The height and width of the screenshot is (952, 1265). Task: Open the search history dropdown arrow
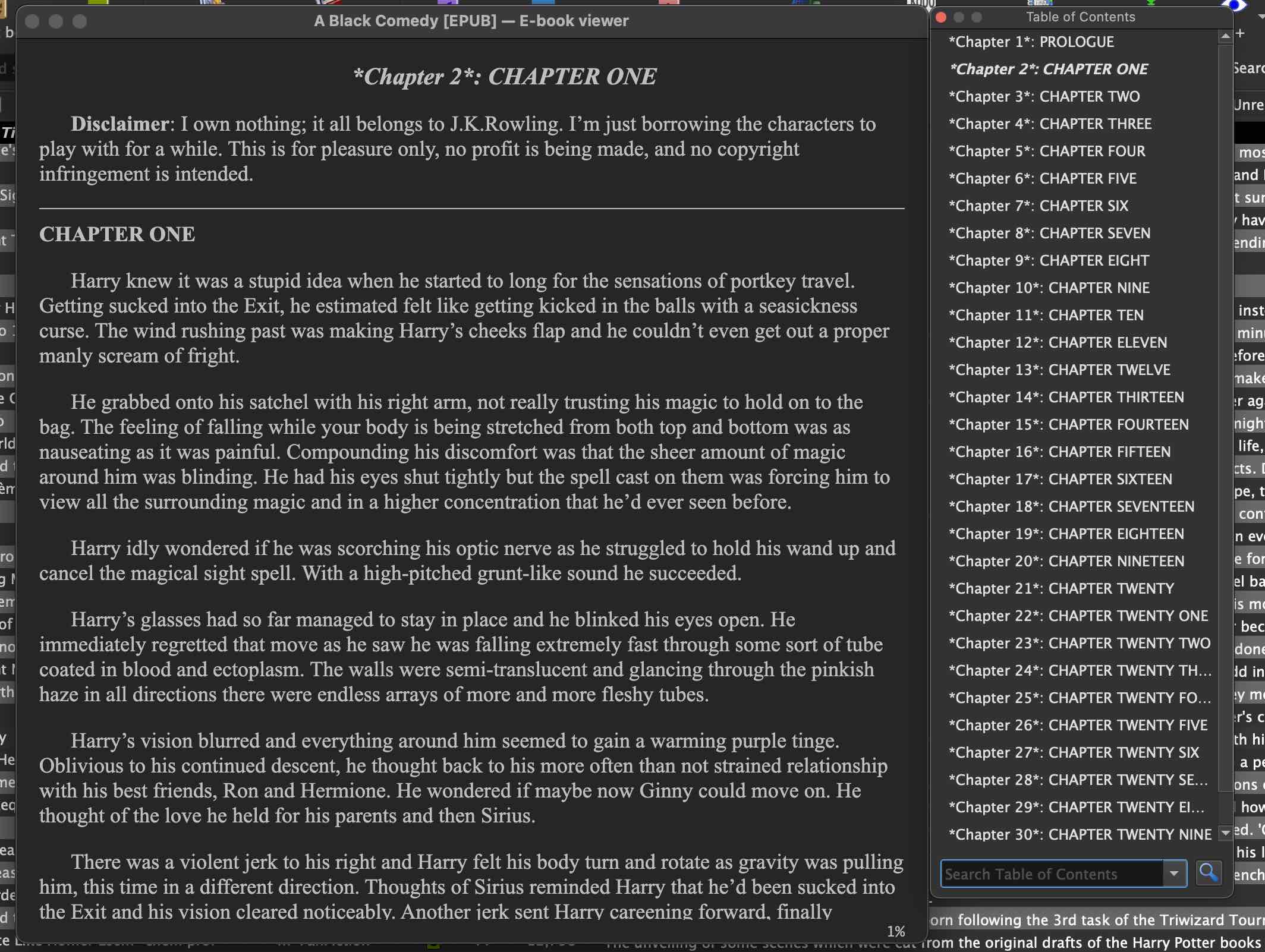[x=1173, y=874]
